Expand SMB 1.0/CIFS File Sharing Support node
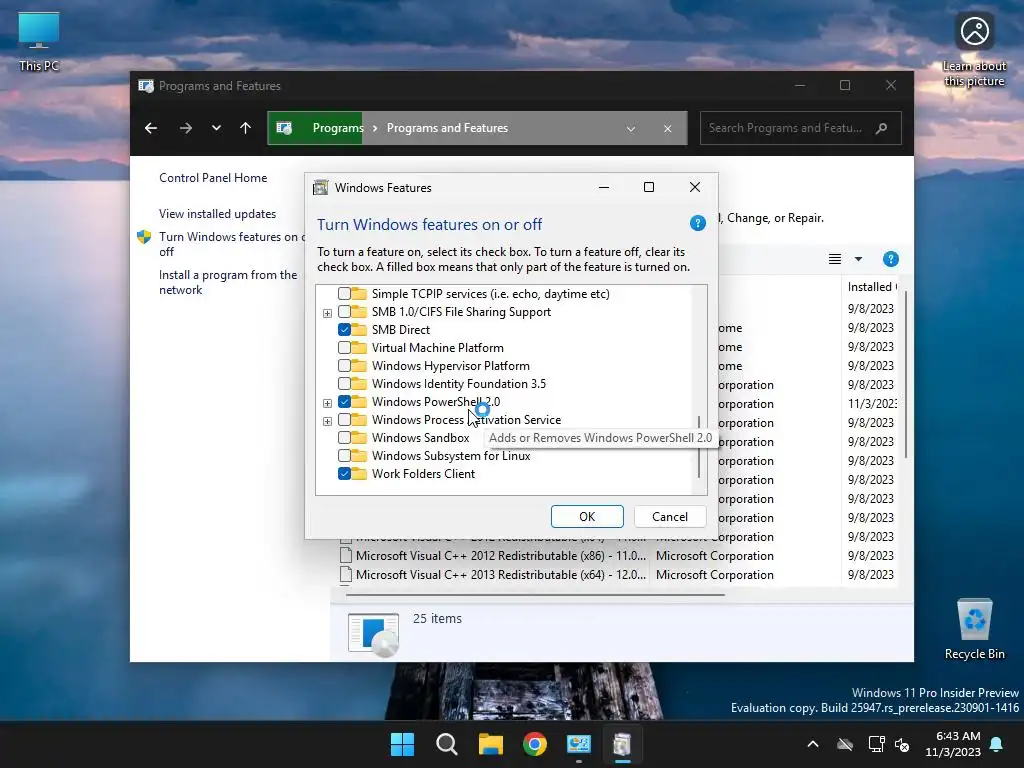1024x768 pixels. coord(327,313)
